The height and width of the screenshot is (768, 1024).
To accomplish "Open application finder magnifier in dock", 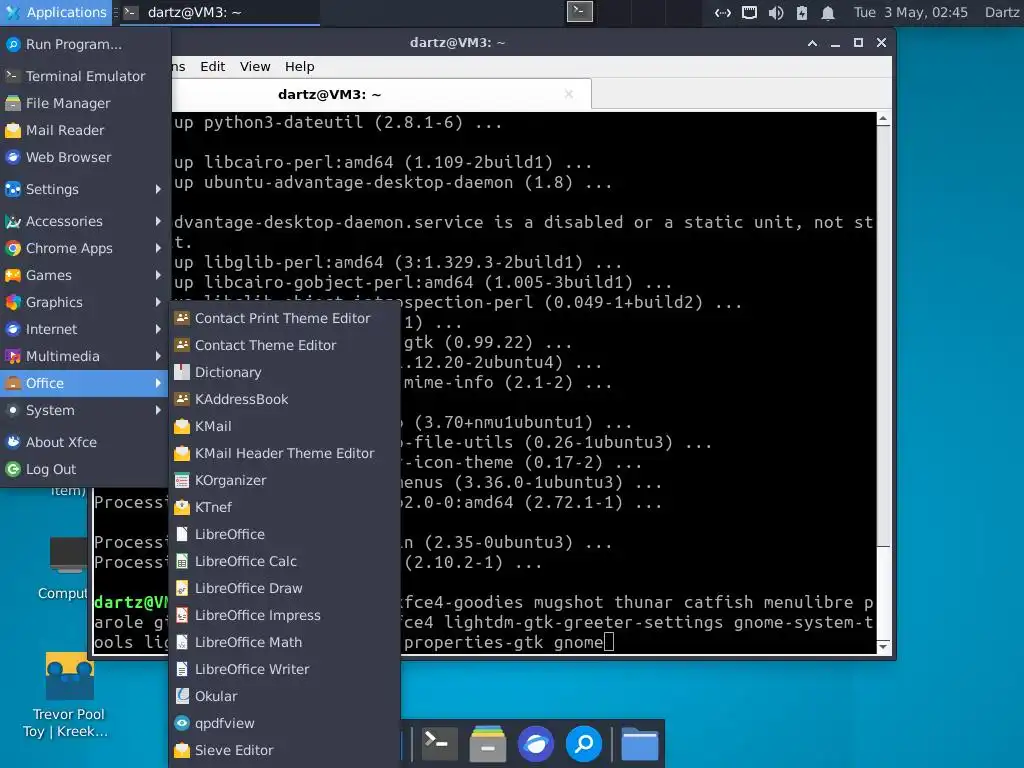I will [584, 743].
